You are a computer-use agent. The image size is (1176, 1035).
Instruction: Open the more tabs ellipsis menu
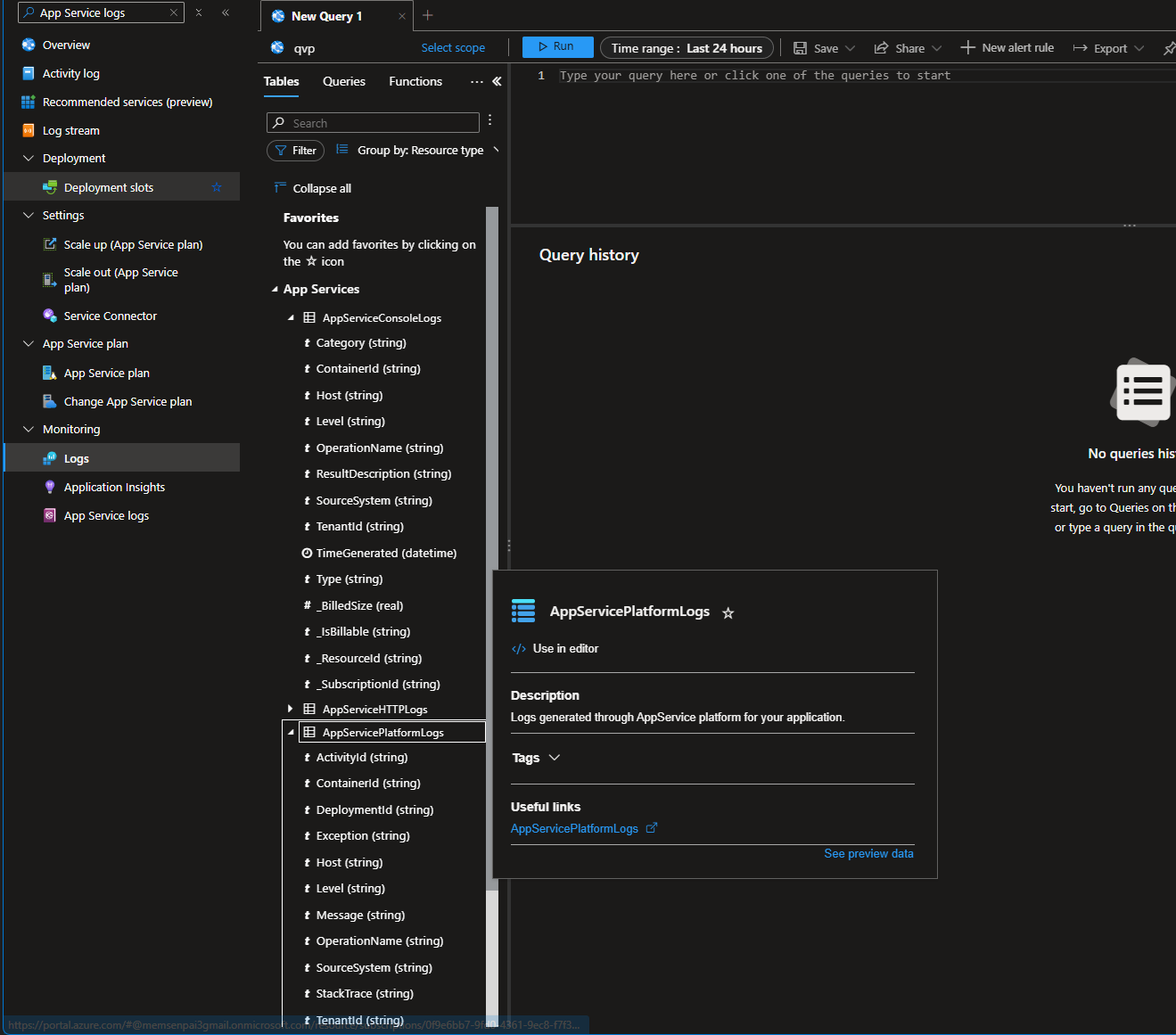click(477, 81)
